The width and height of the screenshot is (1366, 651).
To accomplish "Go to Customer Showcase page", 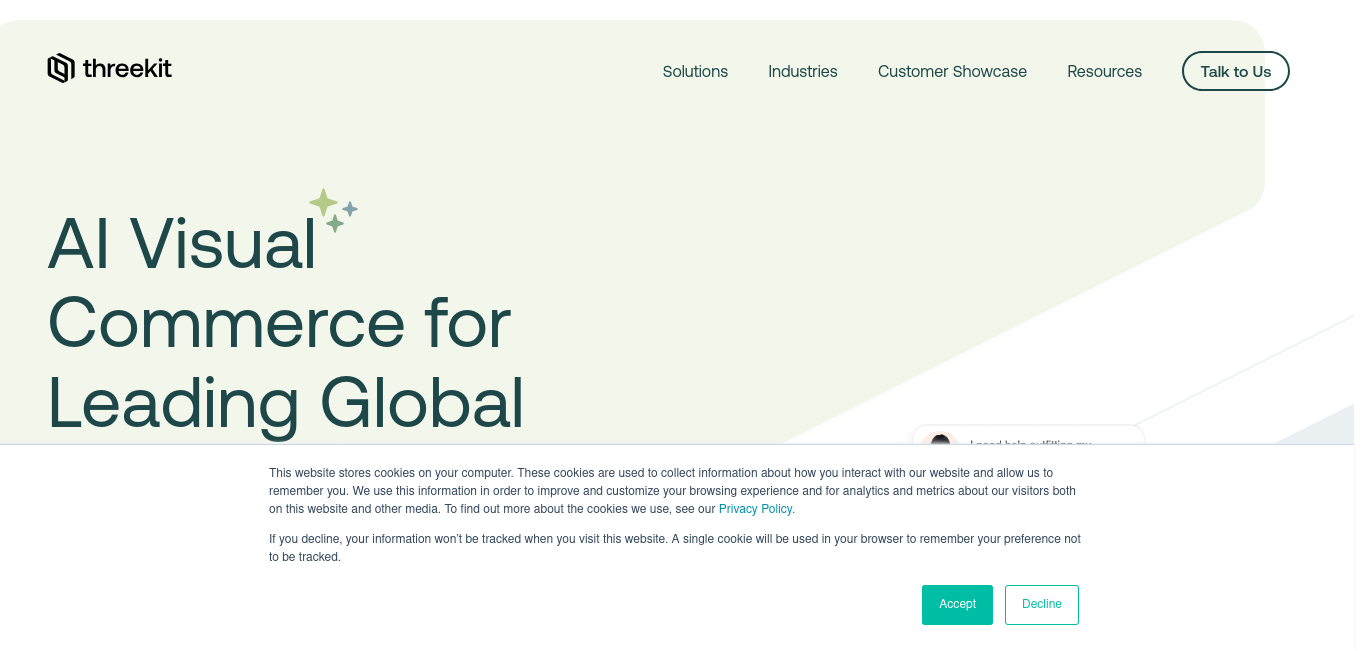I will (952, 71).
